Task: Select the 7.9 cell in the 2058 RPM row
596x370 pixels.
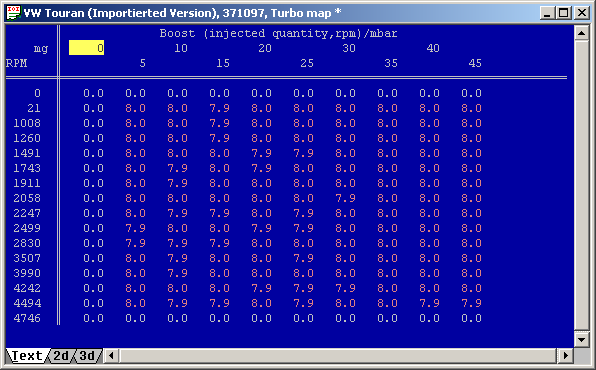Action: pyautogui.click(x=346, y=198)
